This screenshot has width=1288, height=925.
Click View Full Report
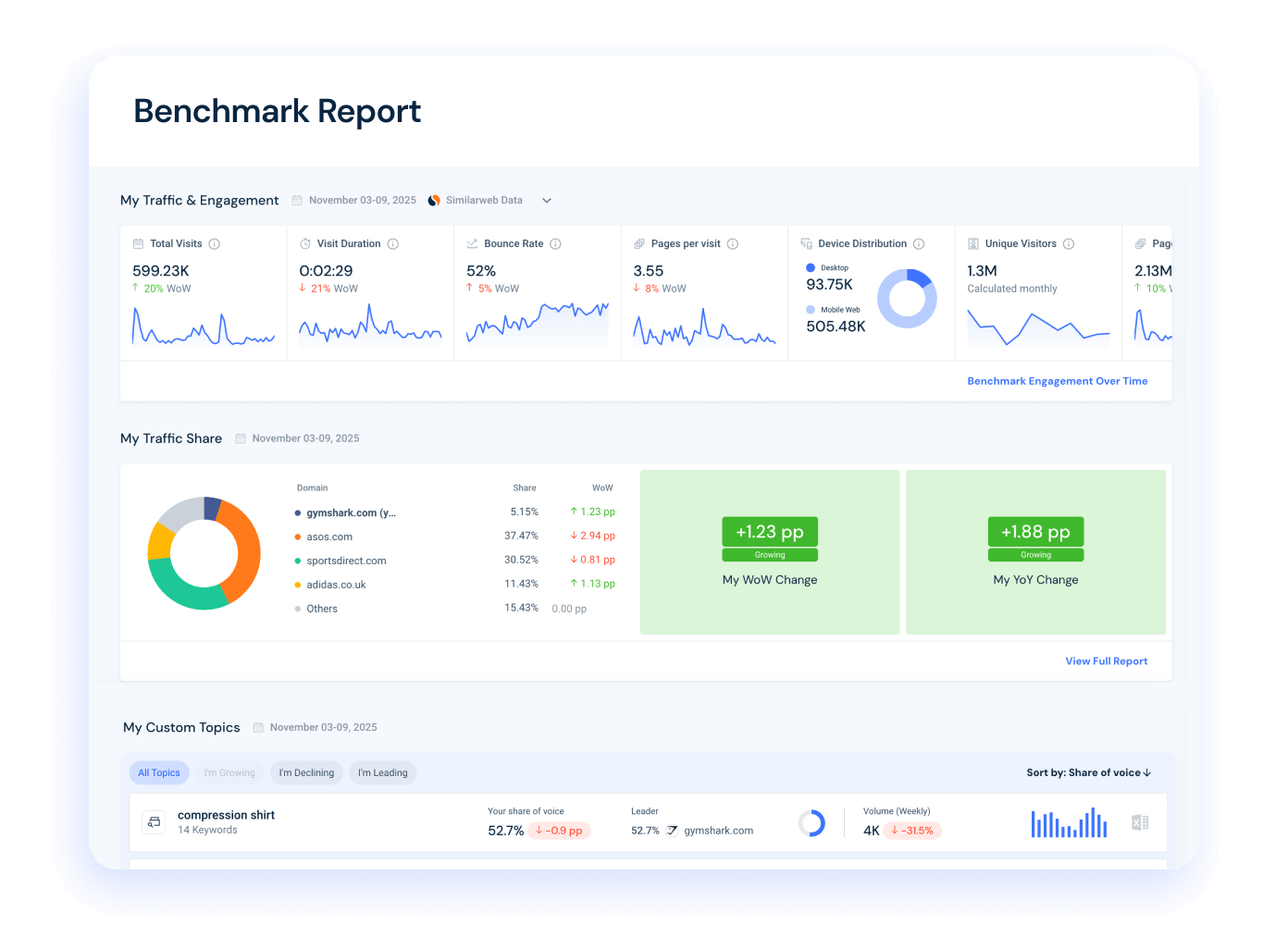(x=1106, y=660)
